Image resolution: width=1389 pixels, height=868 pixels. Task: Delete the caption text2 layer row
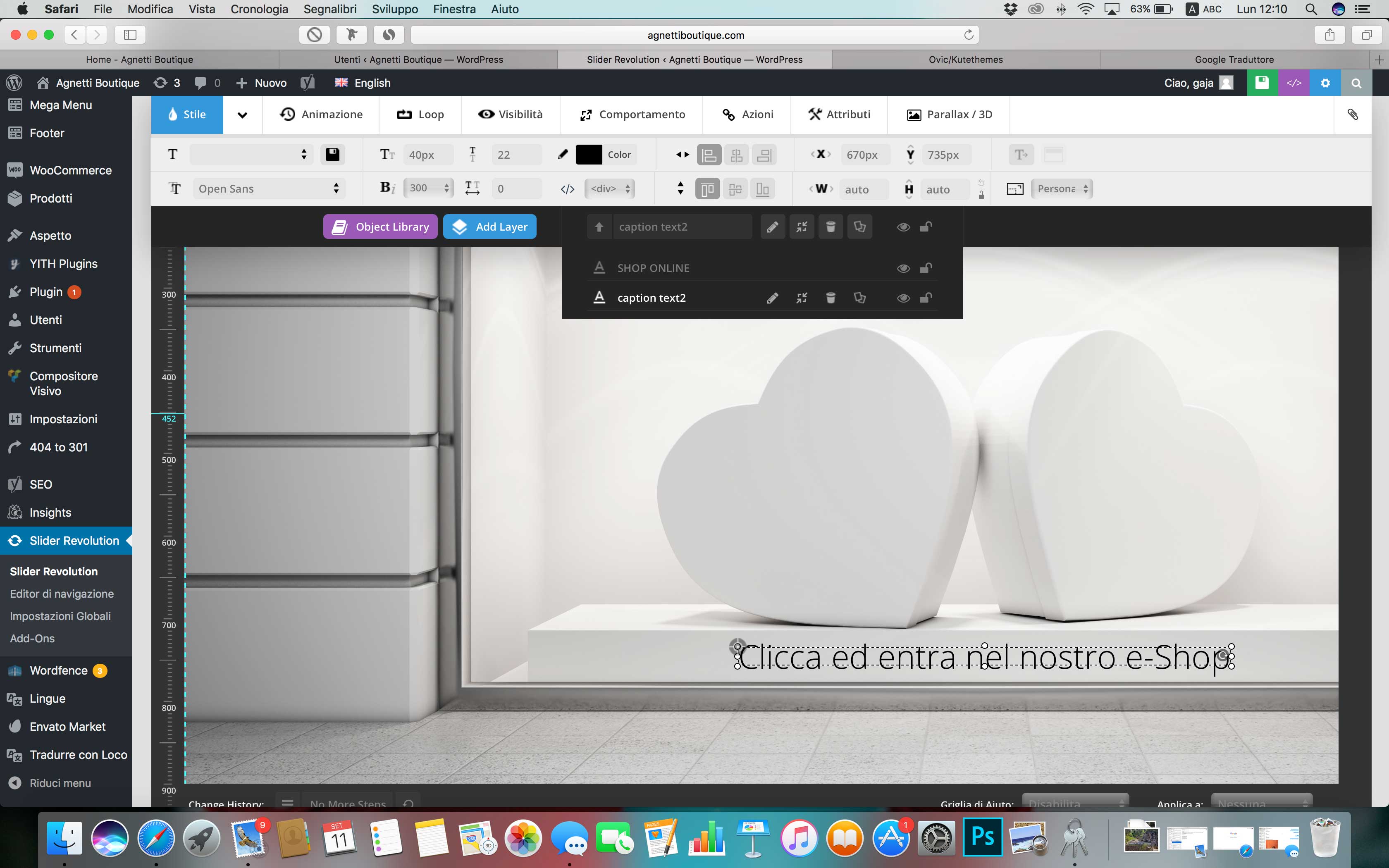(831, 297)
